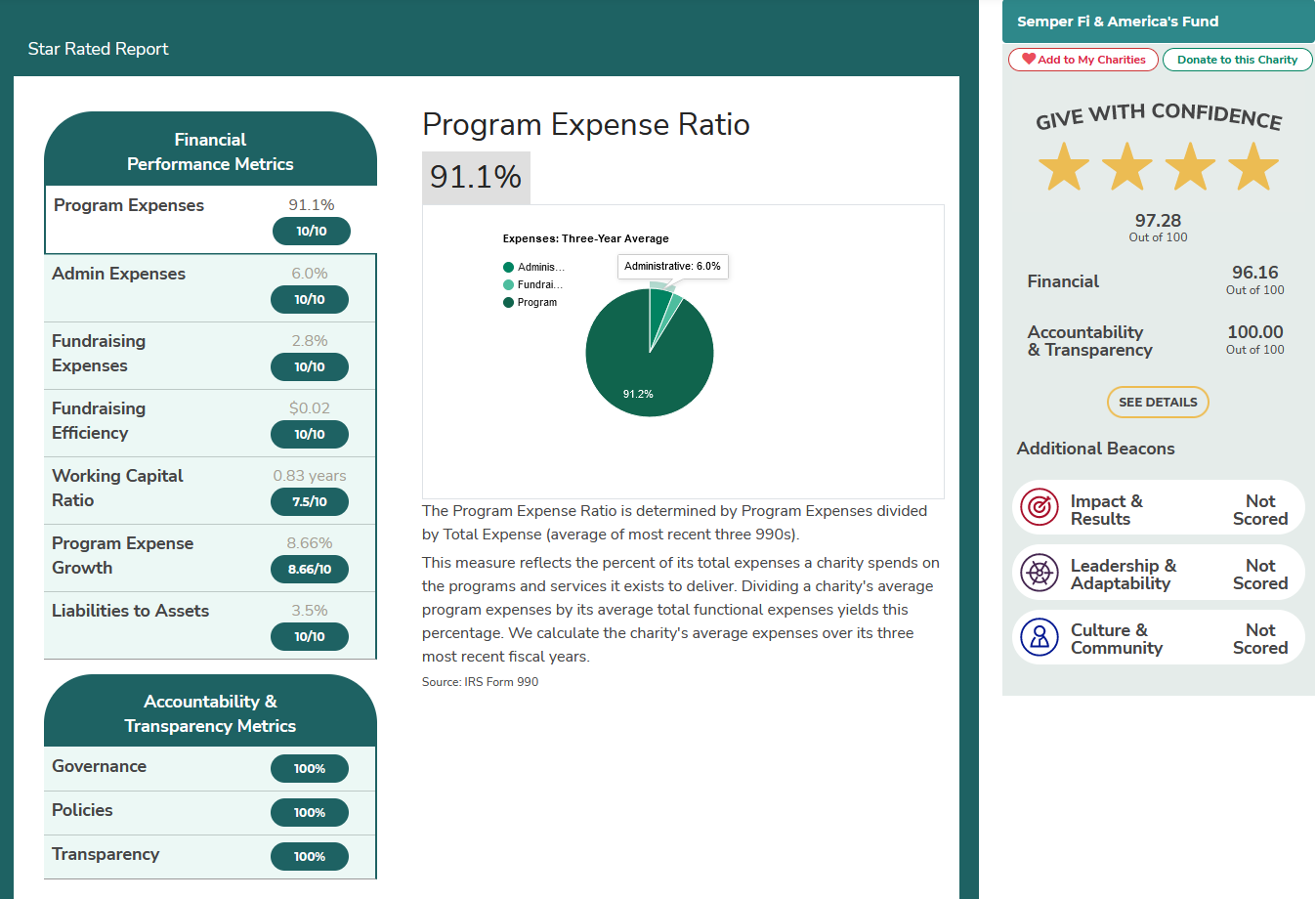This screenshot has width=1316, height=899.
Task: Click the Impact & Results target icon
Action: click(1040, 507)
